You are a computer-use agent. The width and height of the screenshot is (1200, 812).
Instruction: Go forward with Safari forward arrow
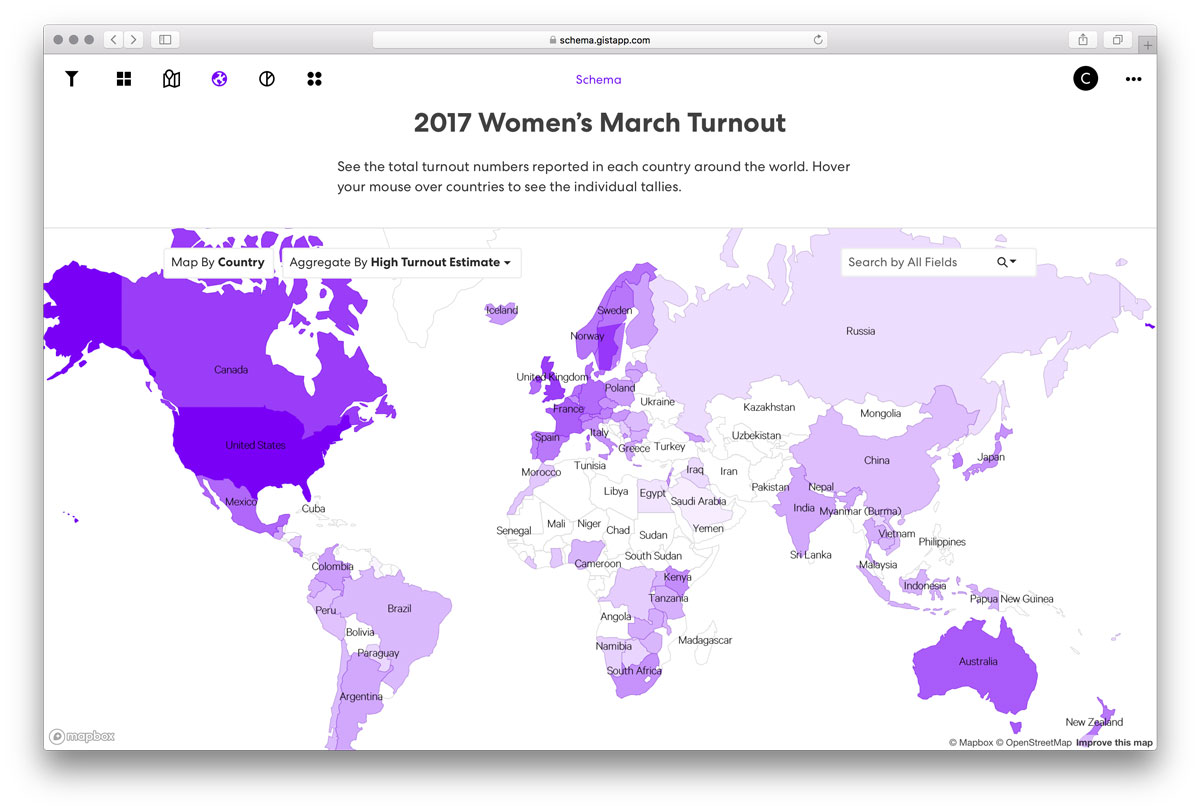tap(134, 40)
